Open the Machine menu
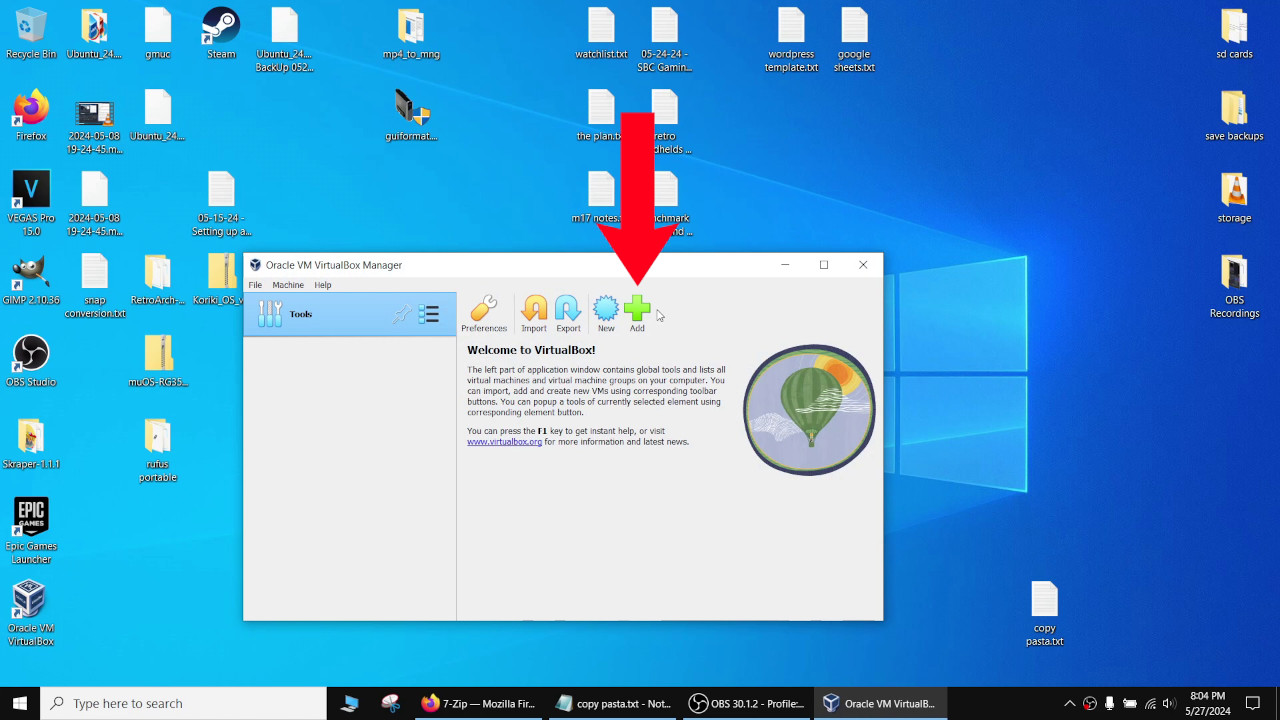The image size is (1280, 720). [288, 285]
